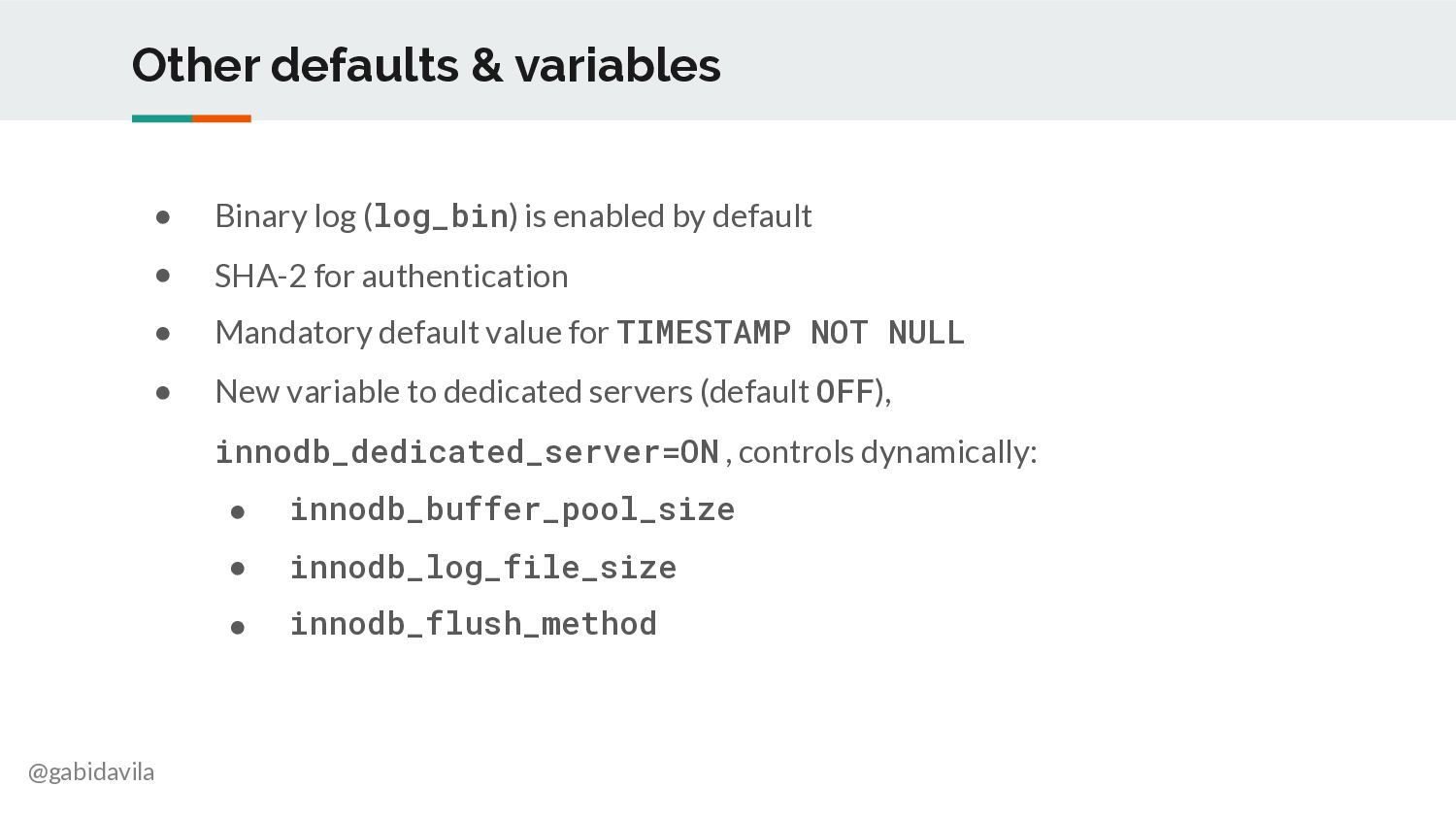Screen dimensions: 1456x819
Task: Click "Mandatory default value for" text
Action: pos(412,333)
